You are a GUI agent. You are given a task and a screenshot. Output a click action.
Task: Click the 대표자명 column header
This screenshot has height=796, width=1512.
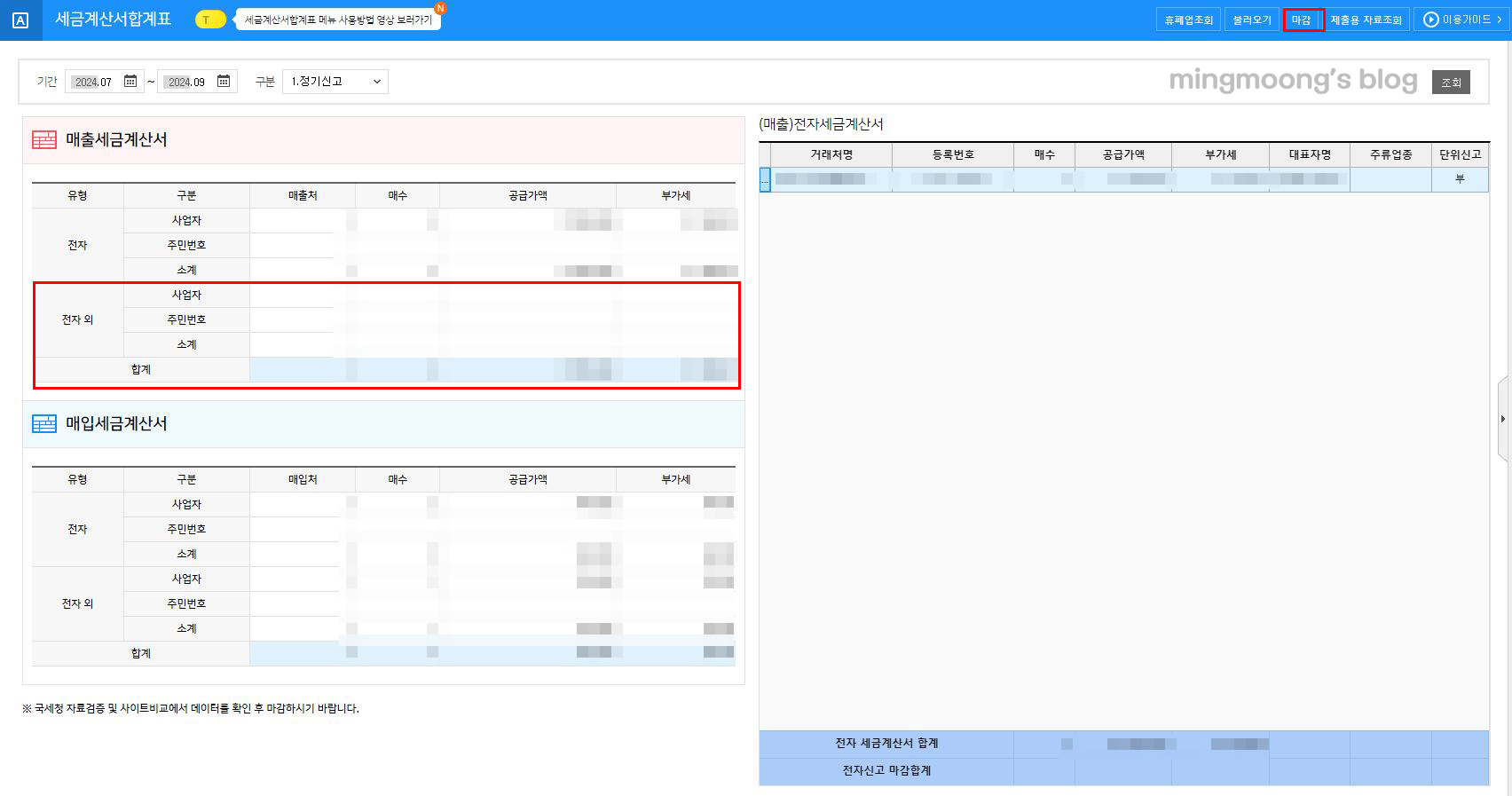point(1310,154)
